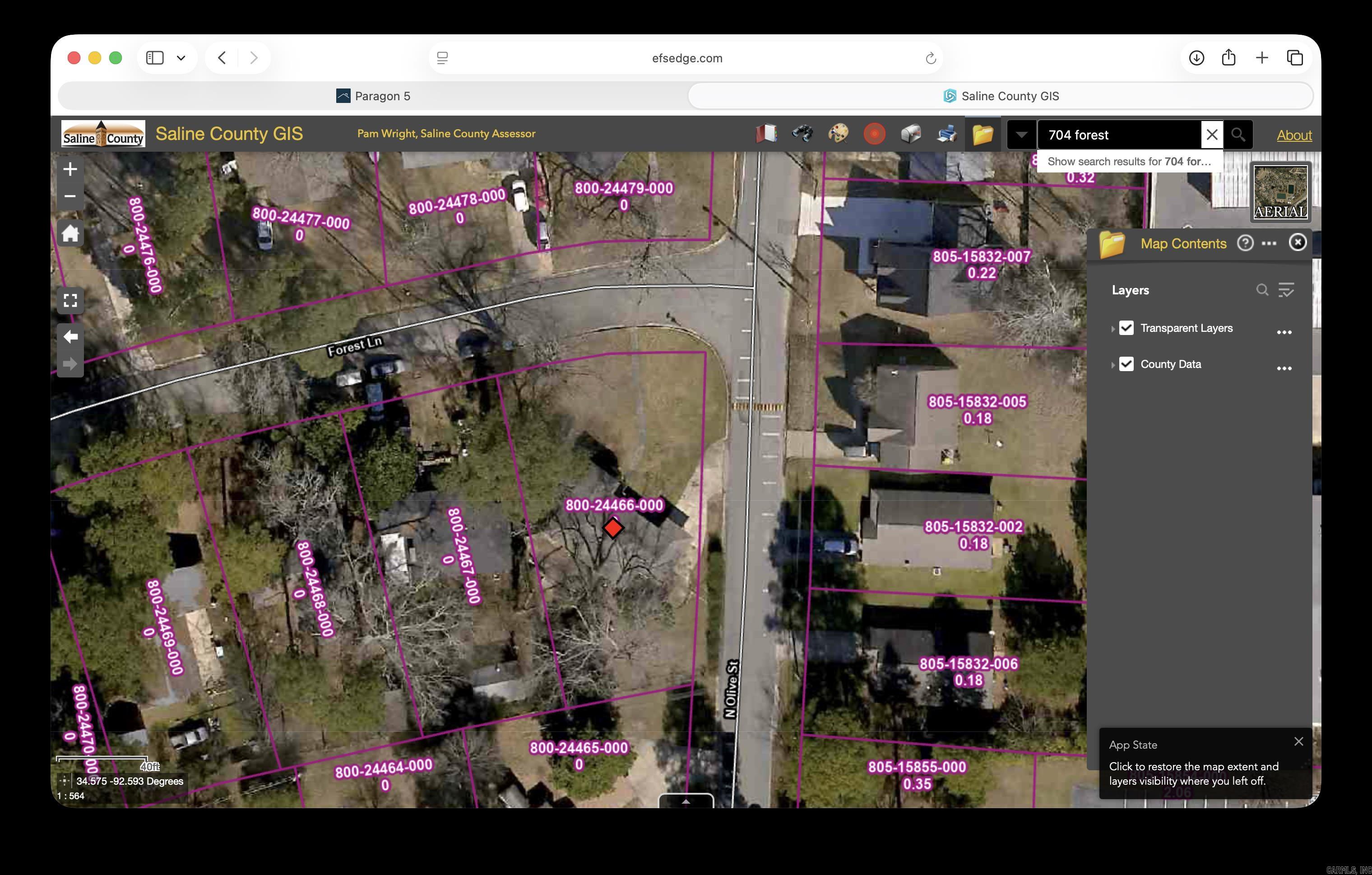1372x875 pixels.
Task: Expand the County Data group
Action: point(1112,364)
